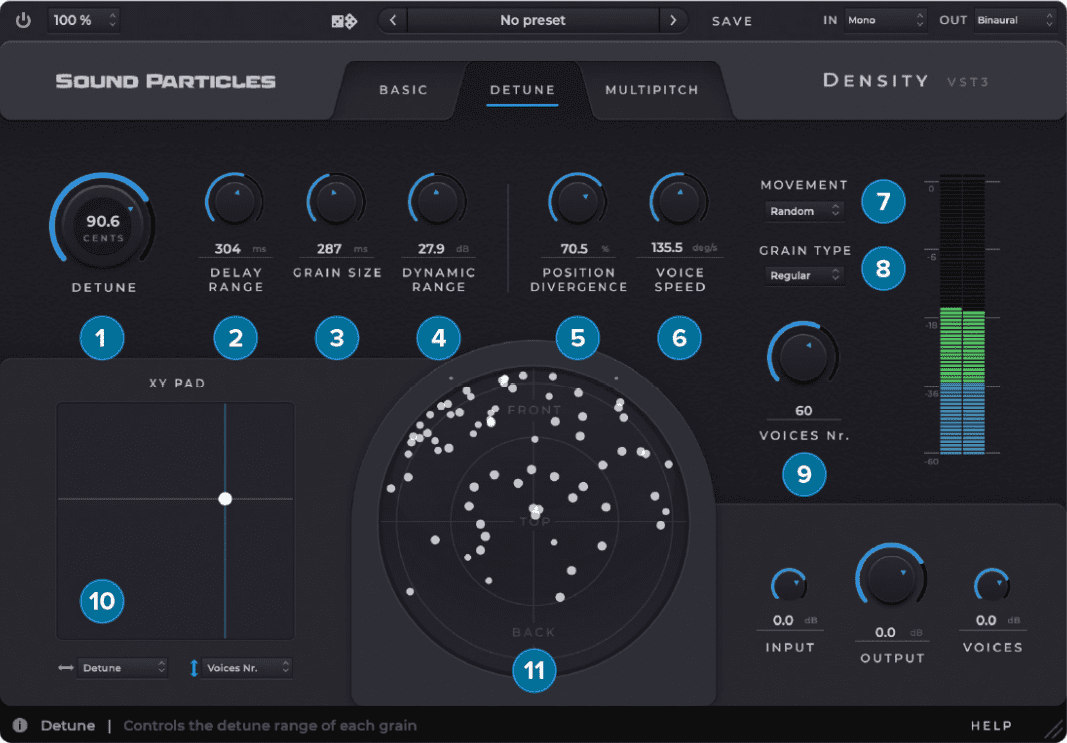The width and height of the screenshot is (1067, 743).
Task: Click the XY pad white handle
Action: click(225, 499)
